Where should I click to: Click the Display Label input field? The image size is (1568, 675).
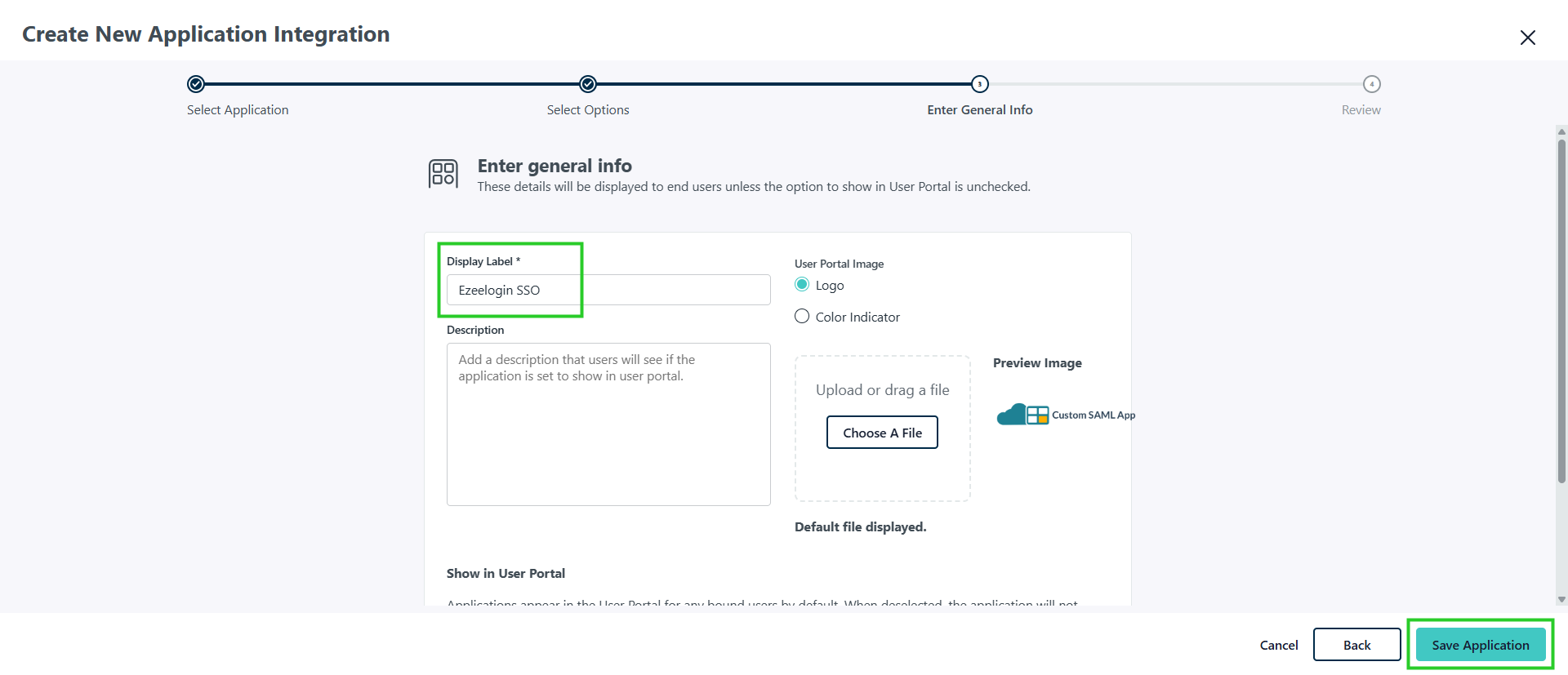coord(608,290)
